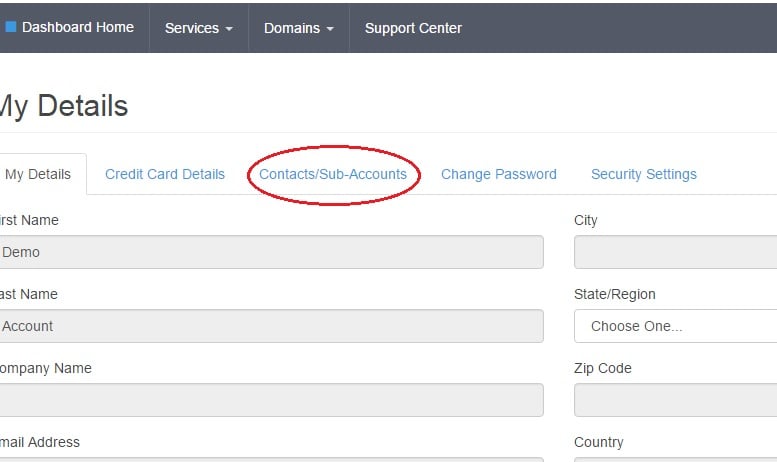777x462 pixels.
Task: Click the Zip Code input field
Action: (675, 400)
